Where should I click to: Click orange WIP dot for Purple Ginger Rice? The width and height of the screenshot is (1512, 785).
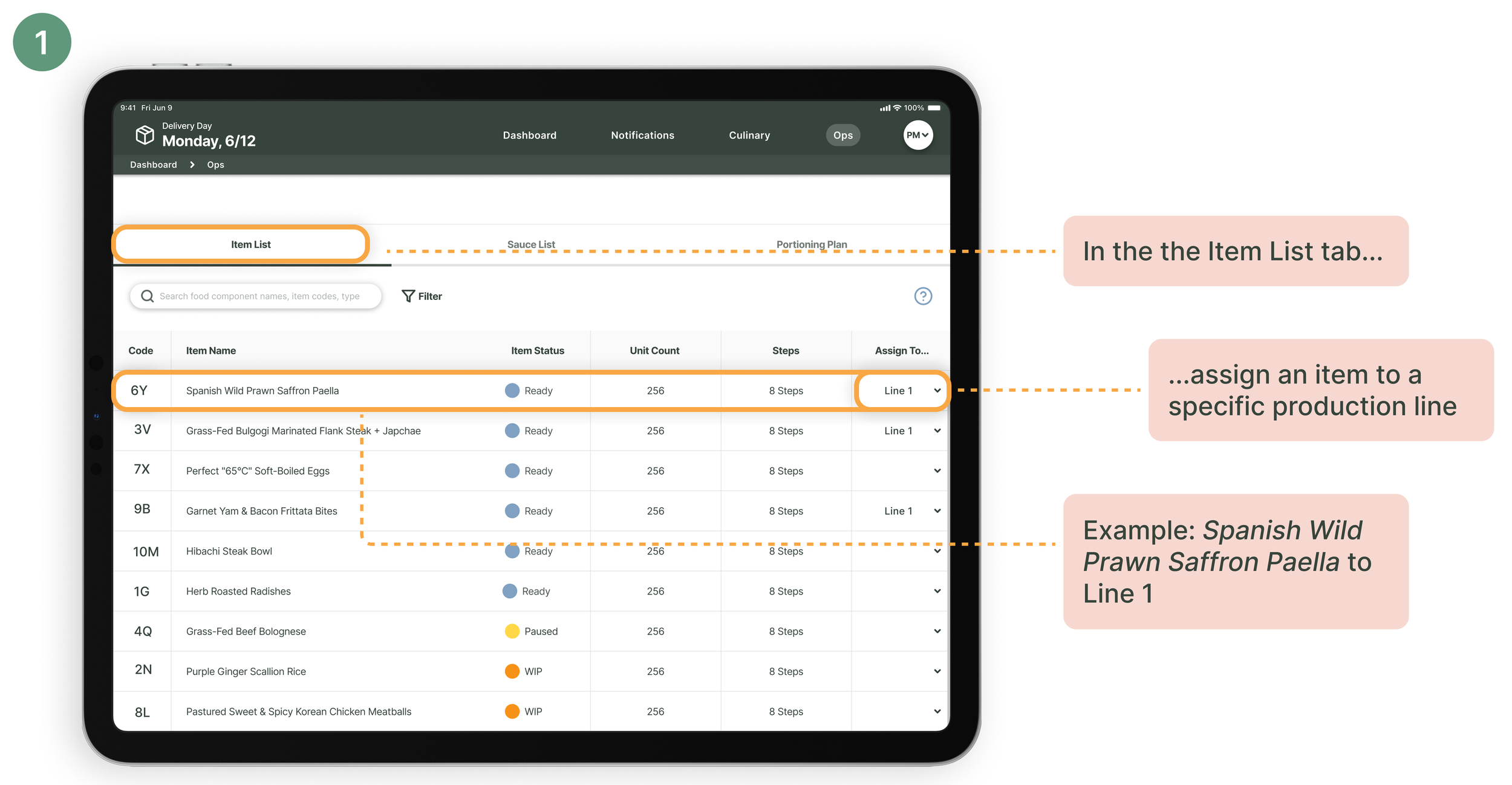point(512,671)
